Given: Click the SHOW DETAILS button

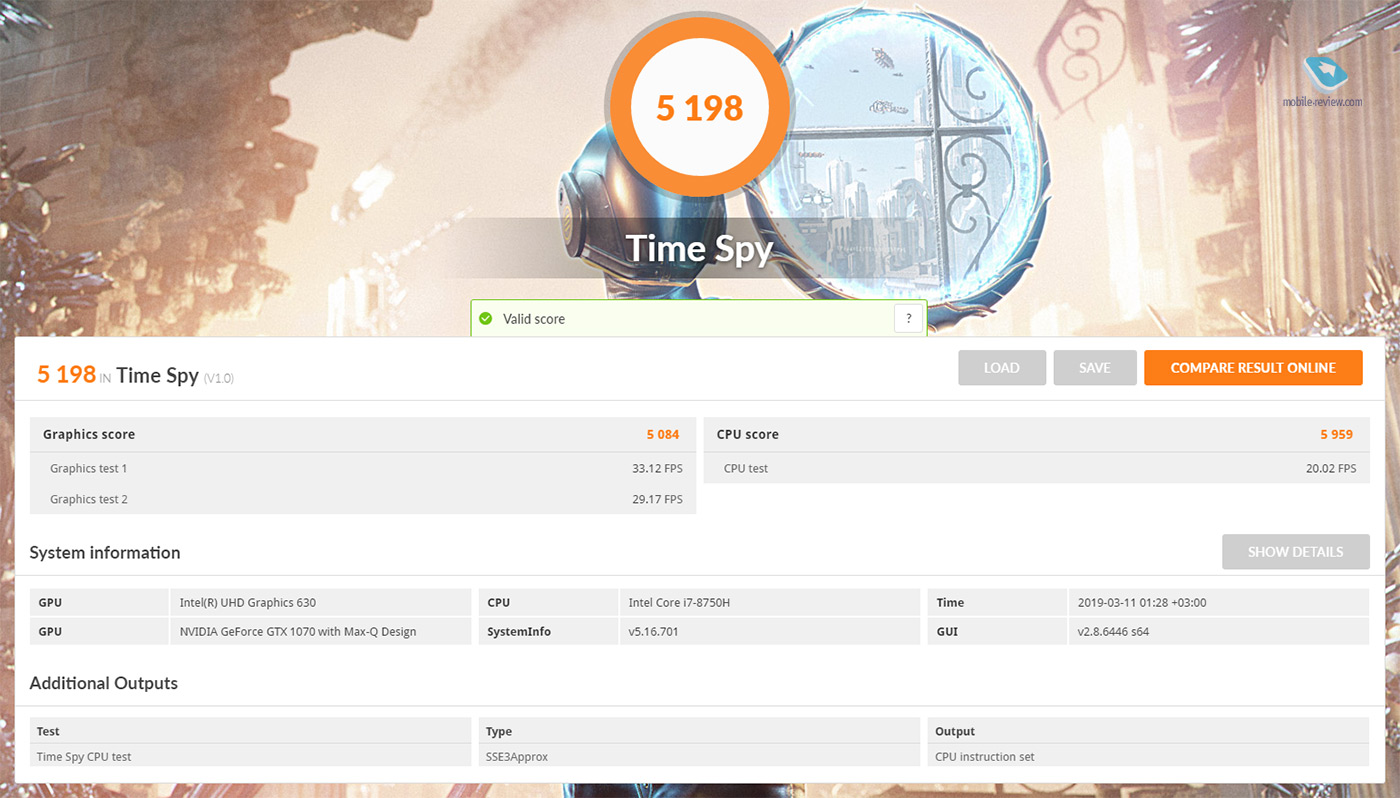Looking at the screenshot, I should tap(1295, 552).
